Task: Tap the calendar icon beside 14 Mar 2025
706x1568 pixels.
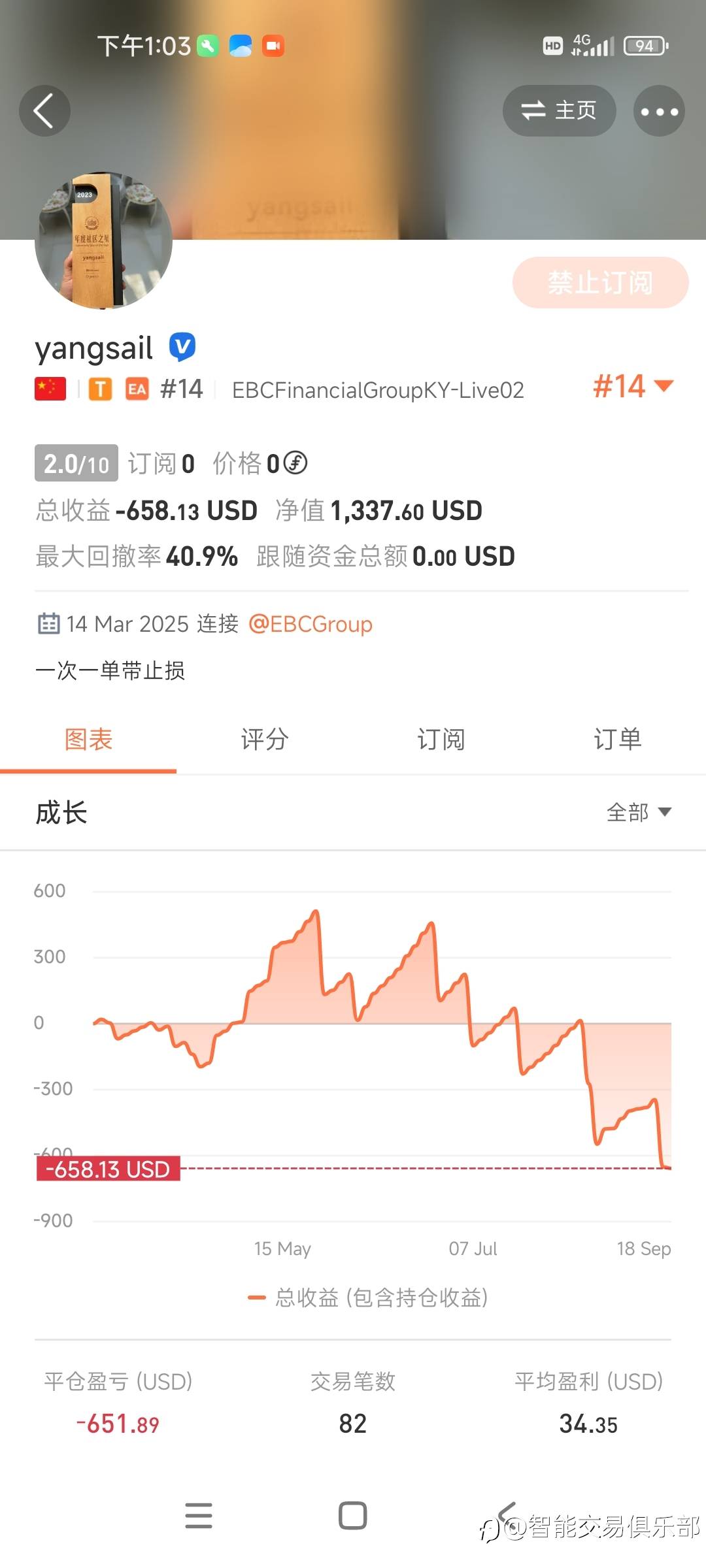Action: click(x=48, y=624)
